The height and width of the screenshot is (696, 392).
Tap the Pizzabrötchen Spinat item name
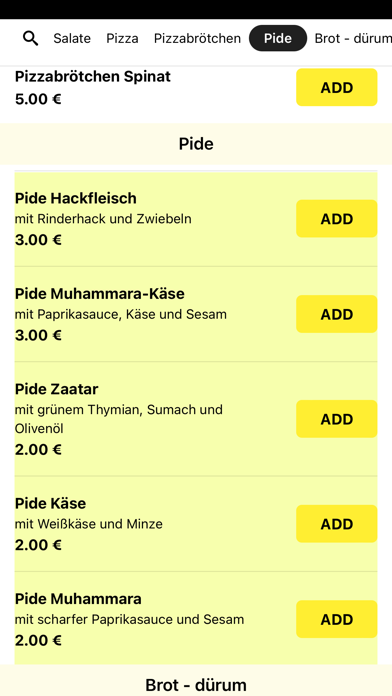click(x=93, y=76)
